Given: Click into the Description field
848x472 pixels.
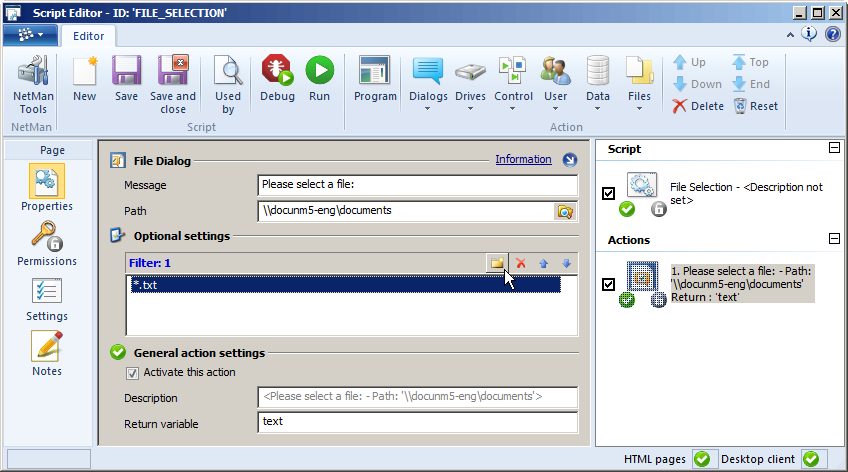Looking at the screenshot, I should (418, 397).
